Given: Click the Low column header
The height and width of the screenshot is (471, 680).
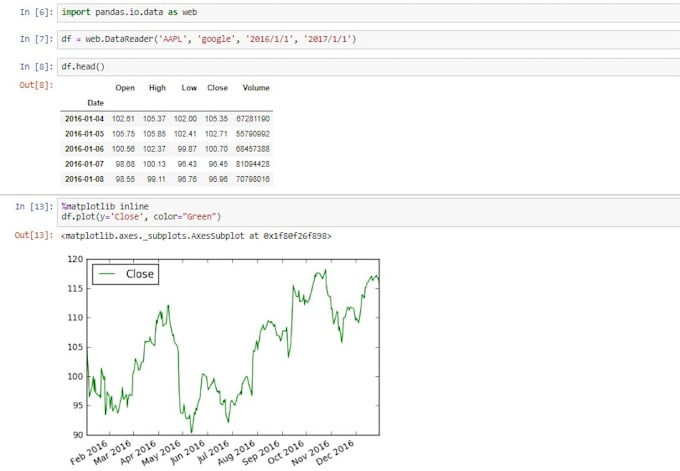Looking at the screenshot, I should coord(189,88).
